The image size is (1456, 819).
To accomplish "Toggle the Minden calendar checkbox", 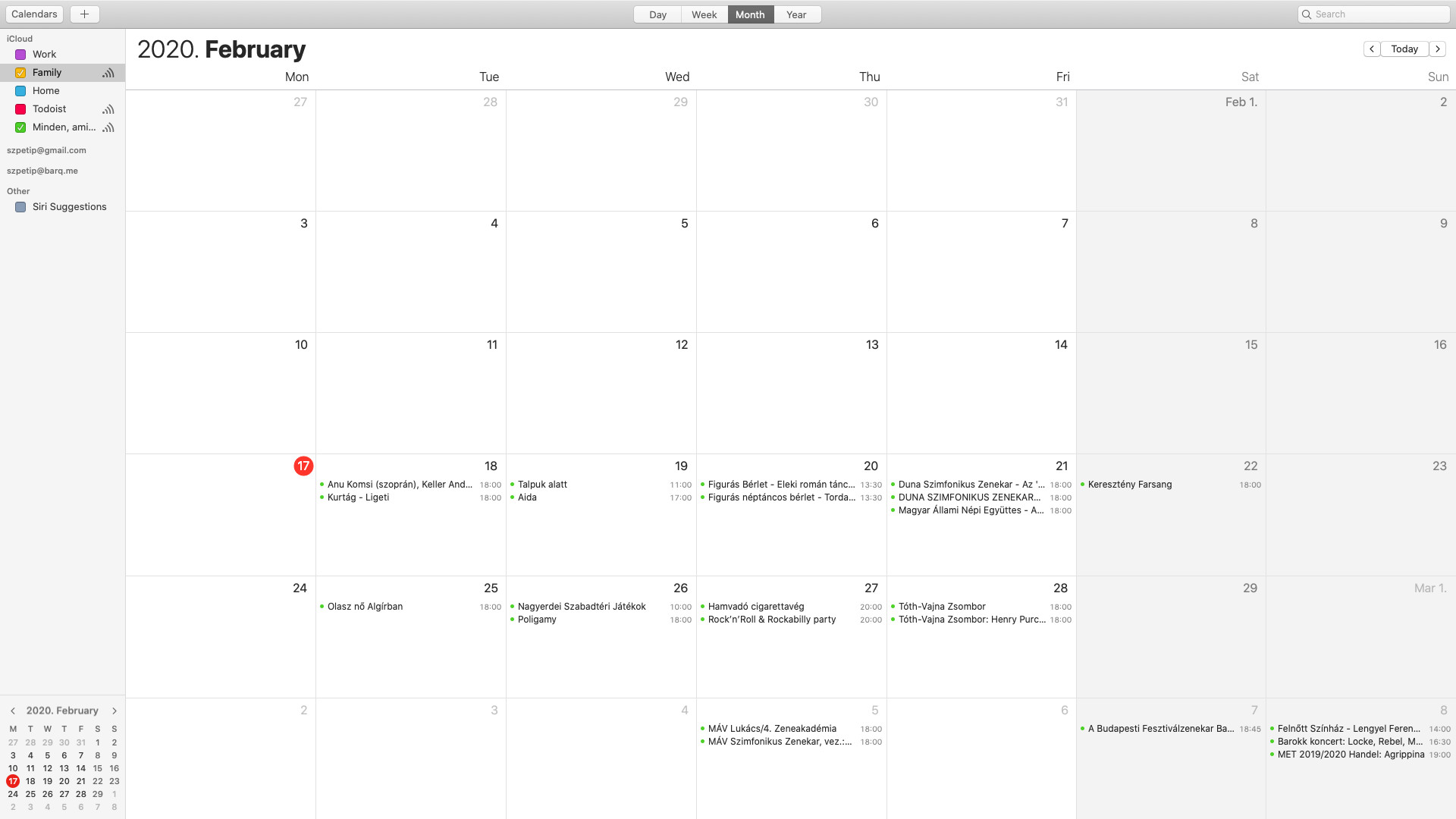I will point(20,127).
